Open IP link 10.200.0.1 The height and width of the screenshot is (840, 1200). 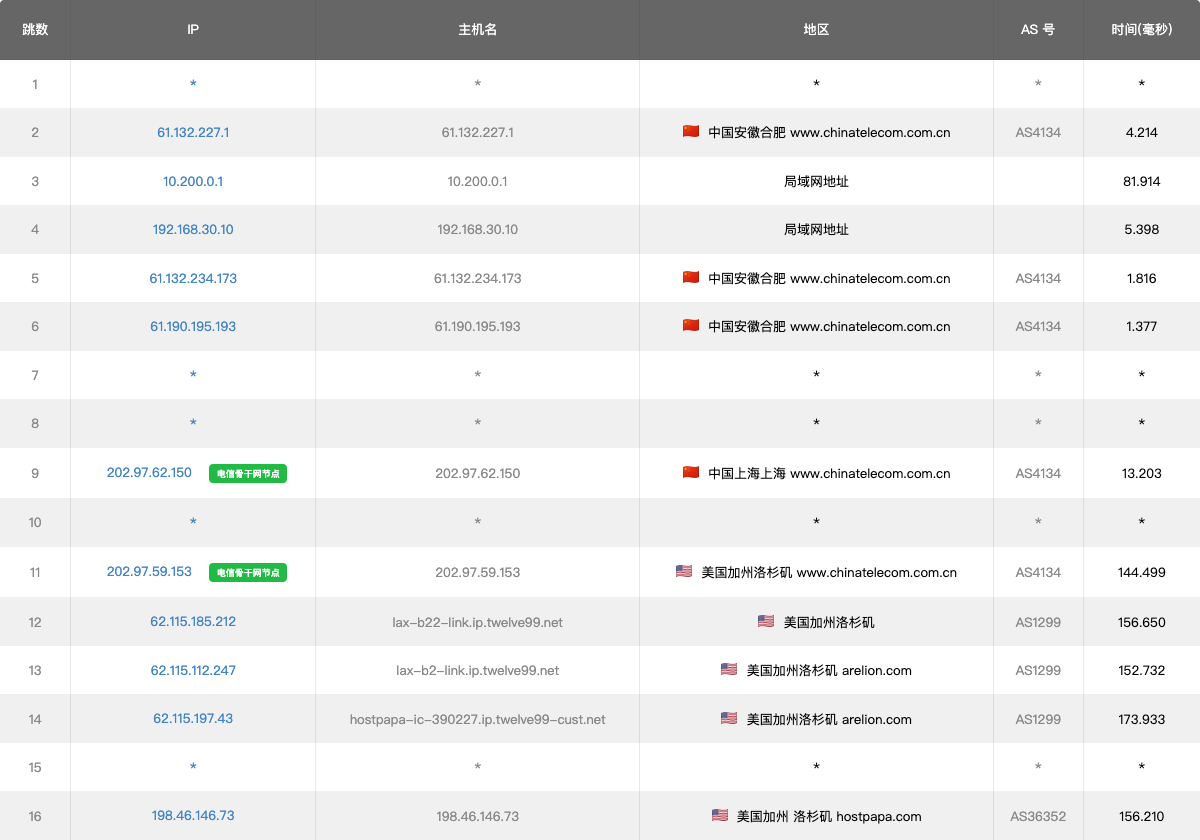click(x=193, y=181)
